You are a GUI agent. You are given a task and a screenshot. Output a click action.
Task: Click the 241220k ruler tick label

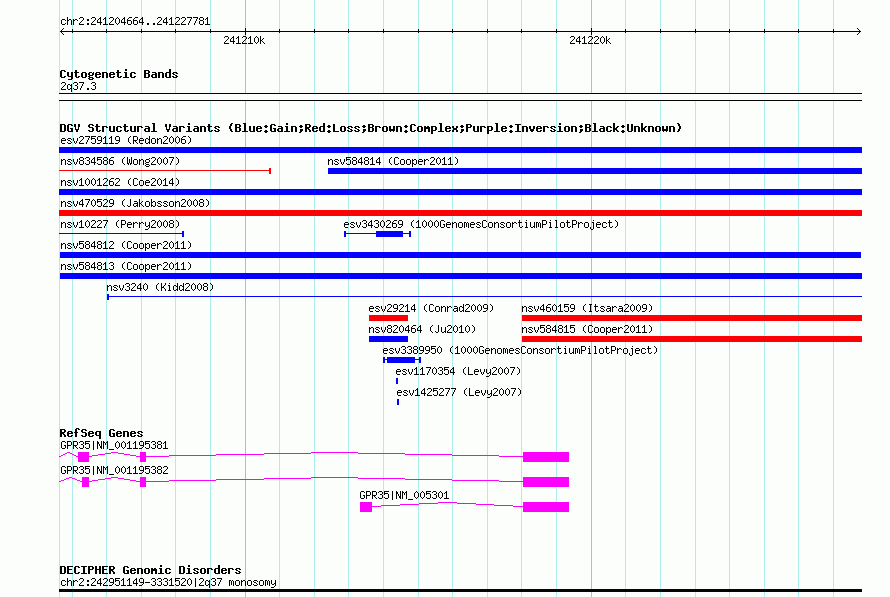coord(590,40)
